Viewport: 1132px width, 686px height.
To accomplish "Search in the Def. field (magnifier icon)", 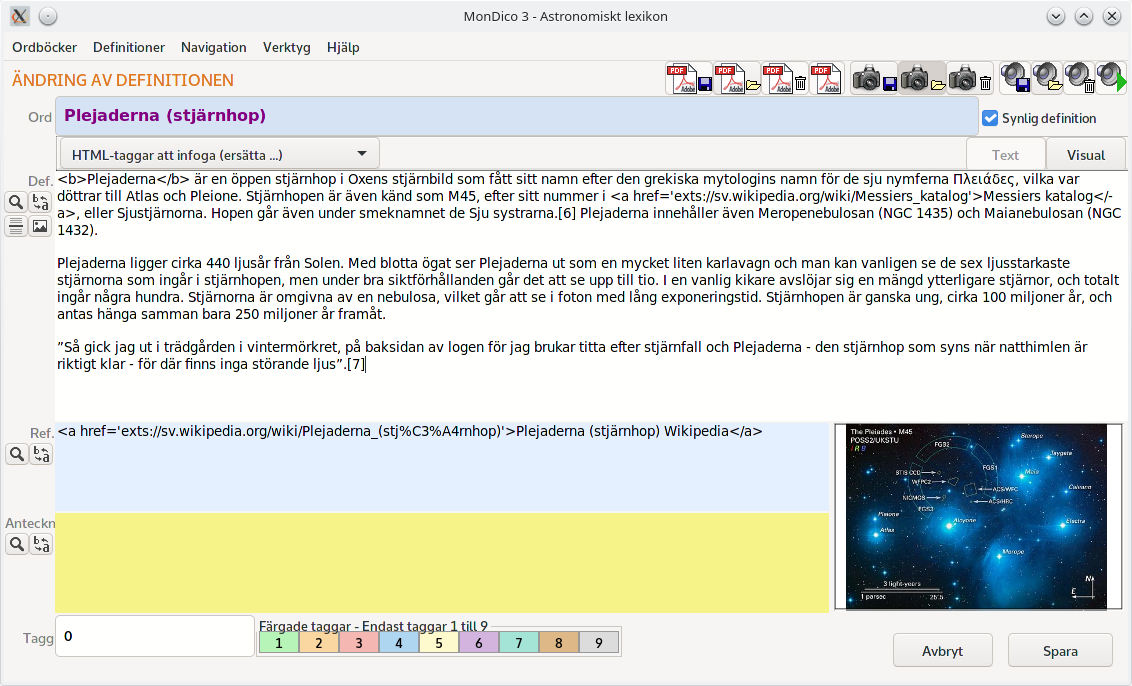I will pos(16,202).
